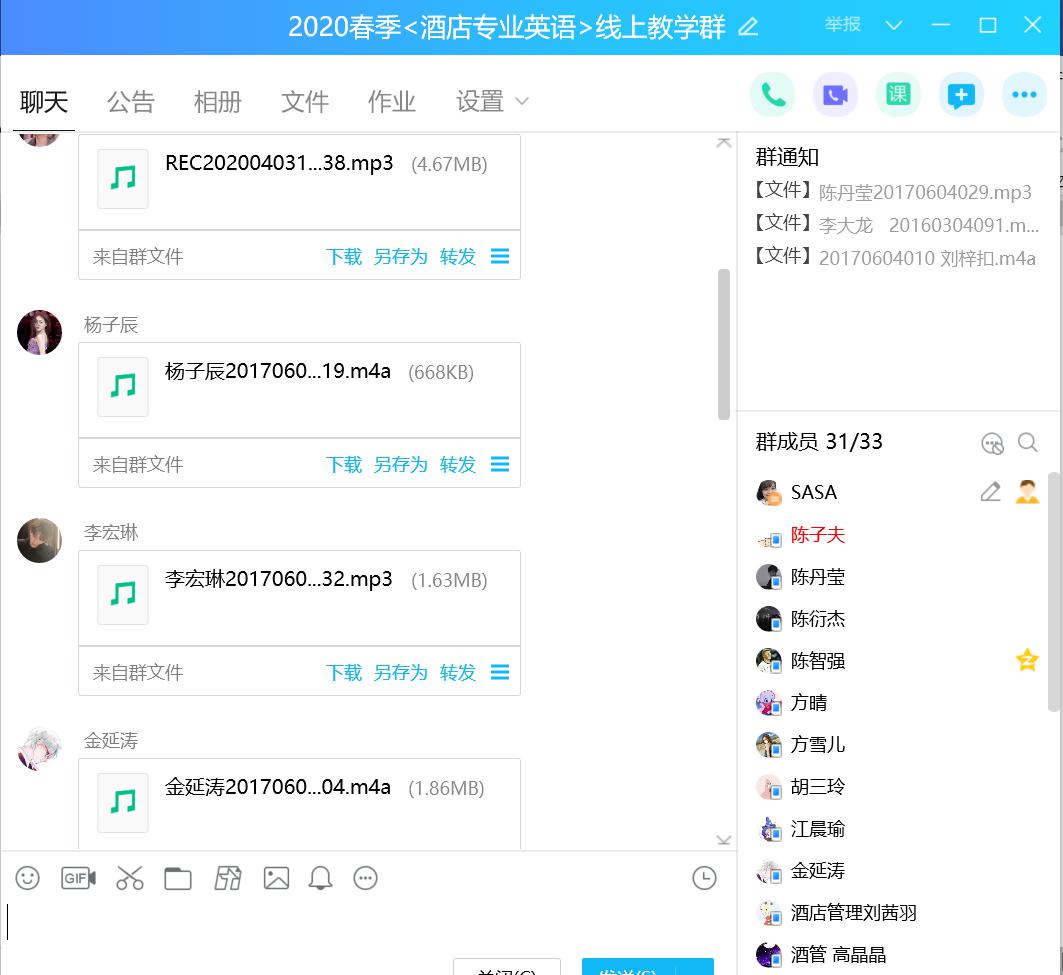Viewport: 1063px width, 975px height.
Task: Open message history clock icon
Action: (704, 878)
